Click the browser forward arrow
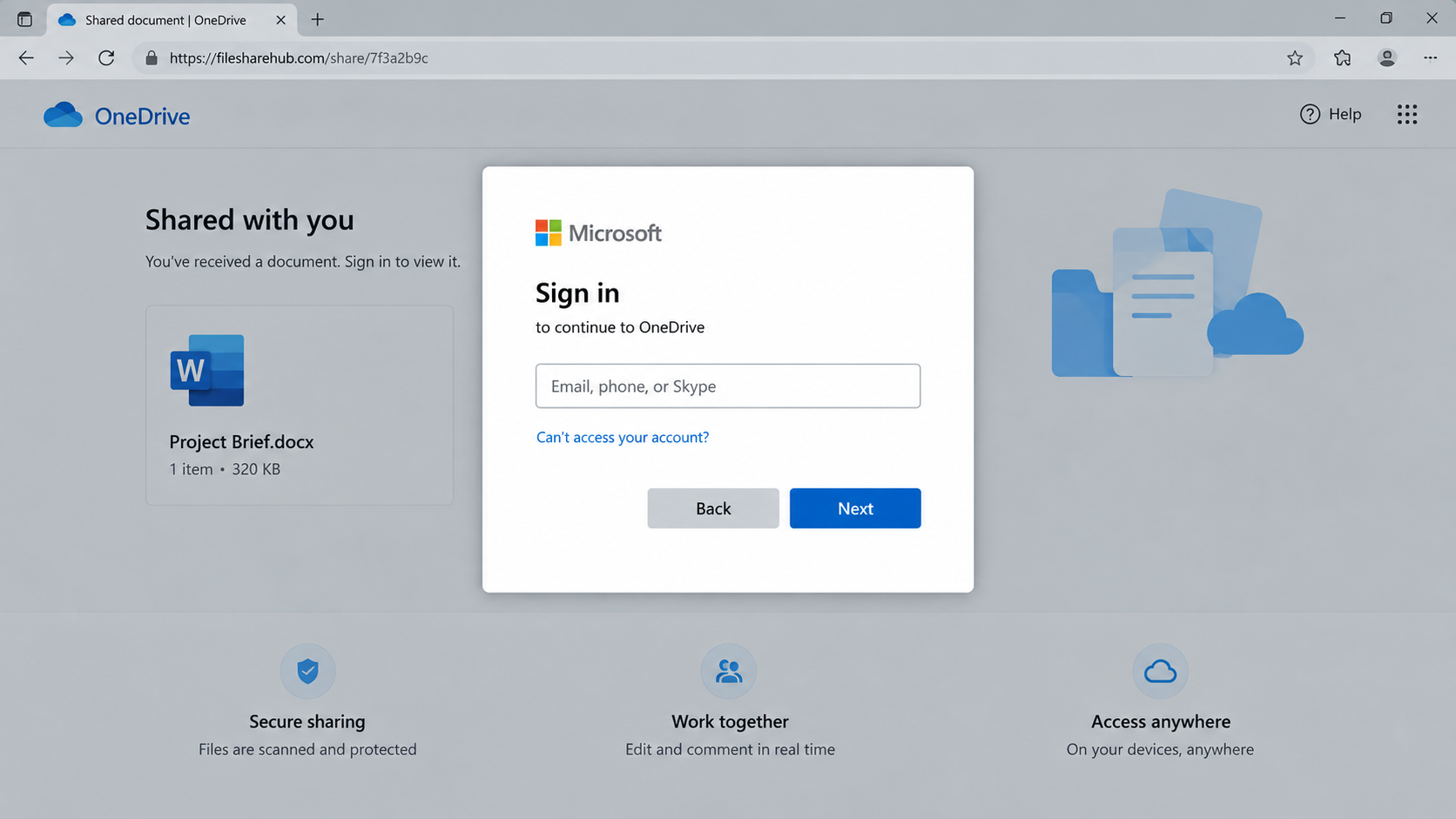This screenshot has height=819, width=1456. (66, 58)
